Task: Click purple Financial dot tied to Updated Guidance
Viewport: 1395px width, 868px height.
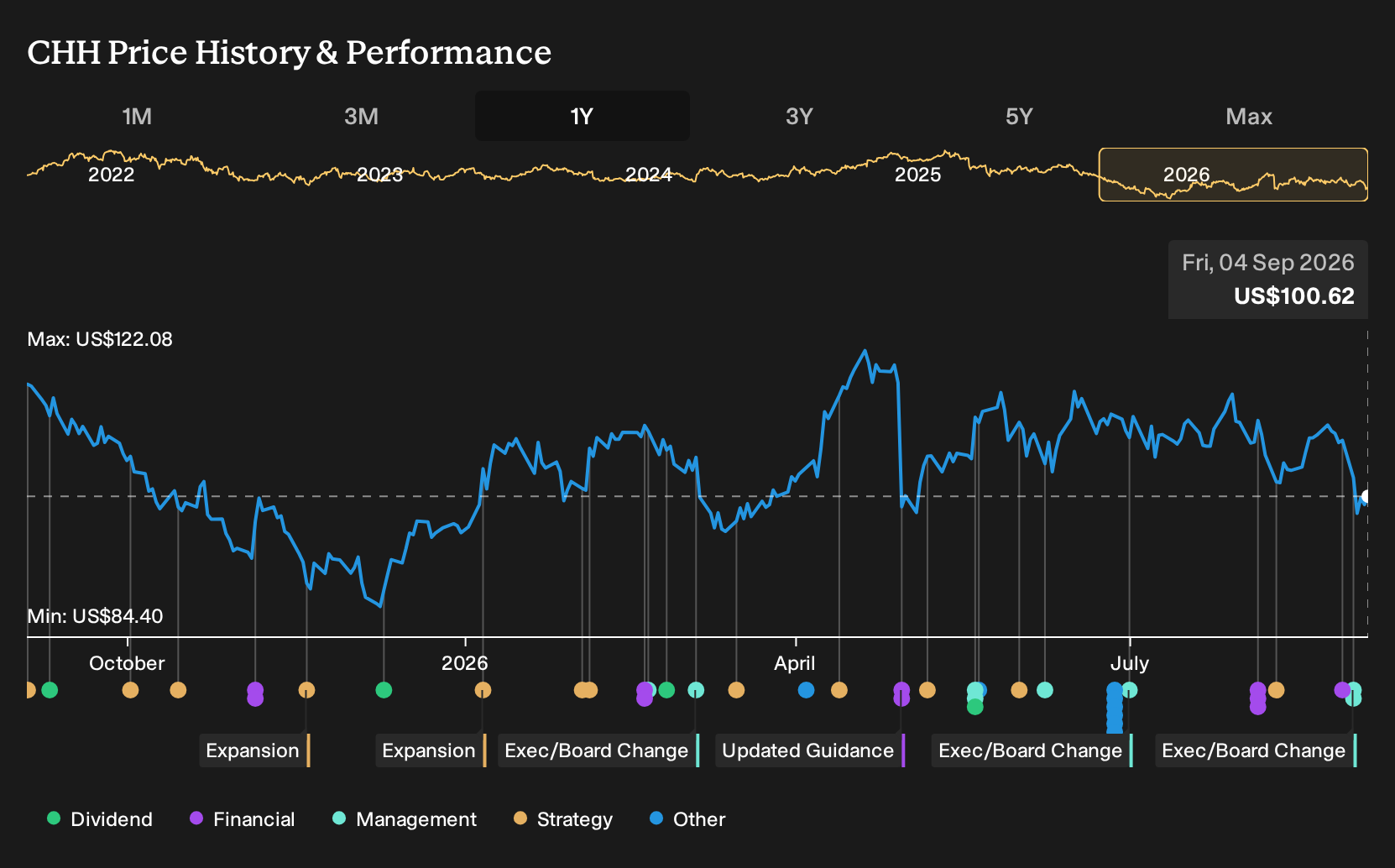Action: [x=901, y=694]
